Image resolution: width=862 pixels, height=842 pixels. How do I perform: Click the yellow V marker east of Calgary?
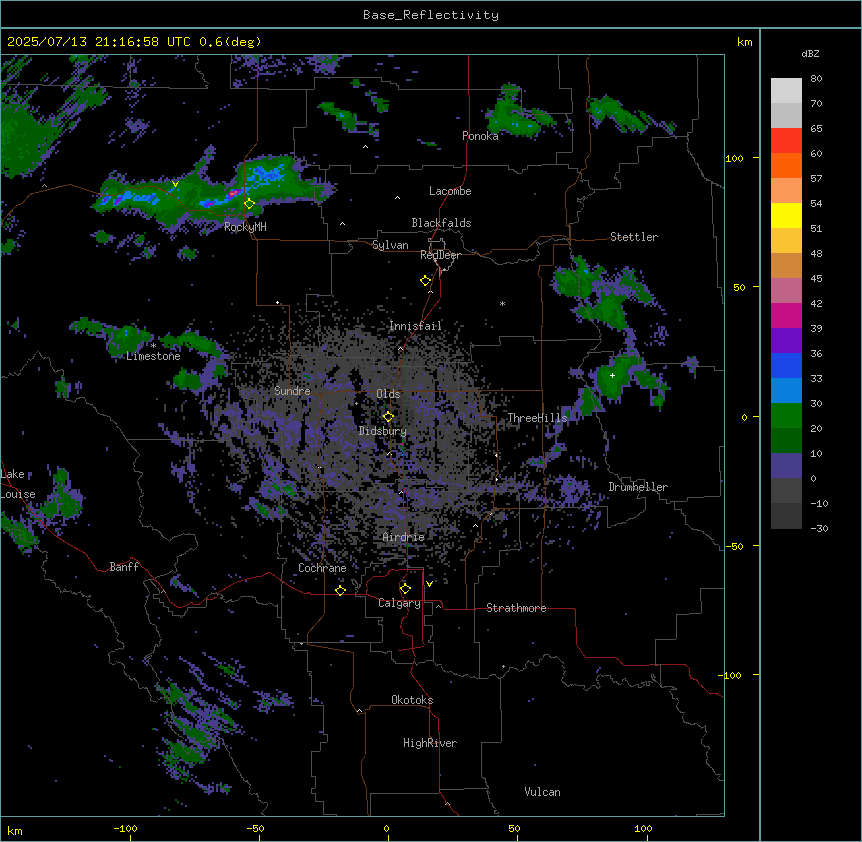pos(429,584)
